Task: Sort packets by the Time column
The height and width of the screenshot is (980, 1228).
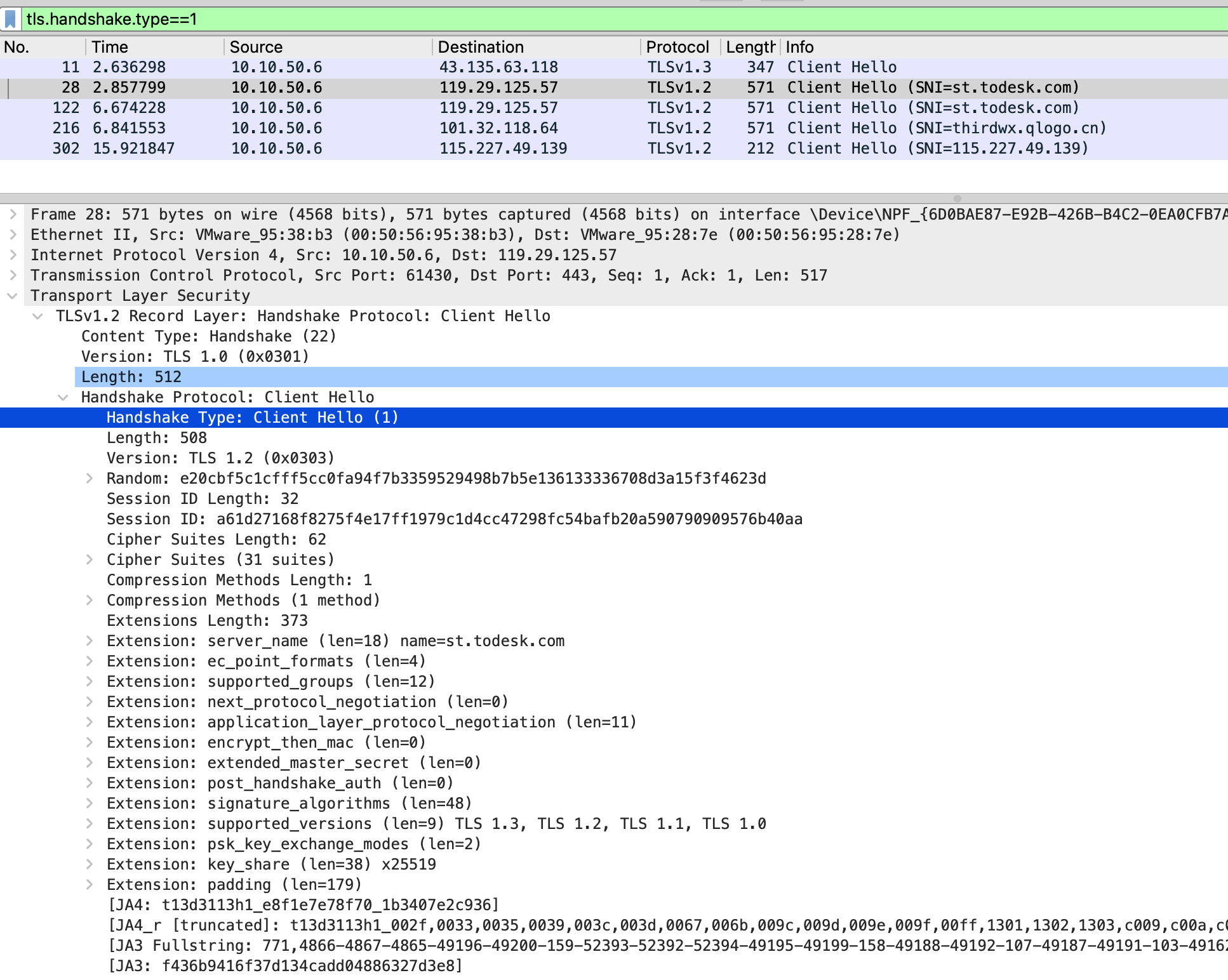Action: [x=155, y=47]
